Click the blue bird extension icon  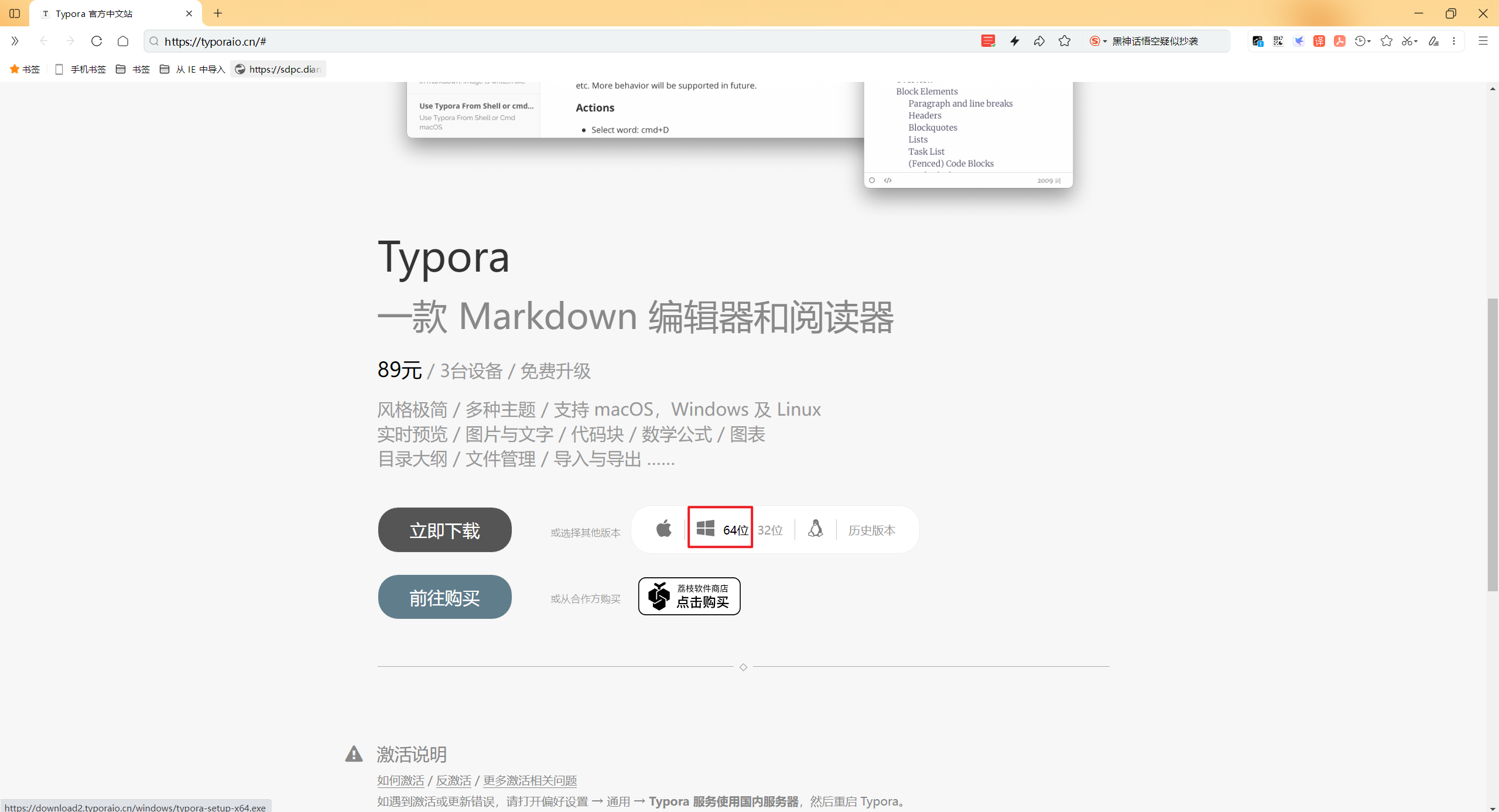click(1299, 41)
